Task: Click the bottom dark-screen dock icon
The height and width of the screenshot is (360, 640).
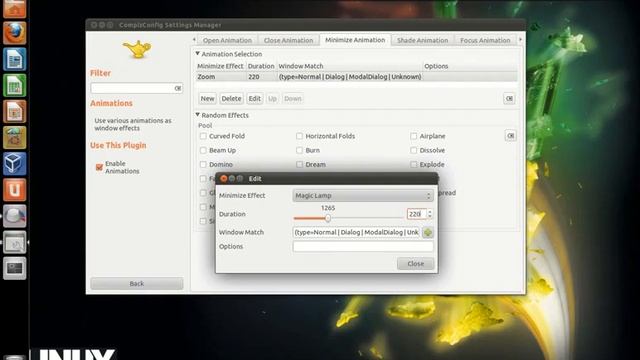Action: click(x=15, y=268)
